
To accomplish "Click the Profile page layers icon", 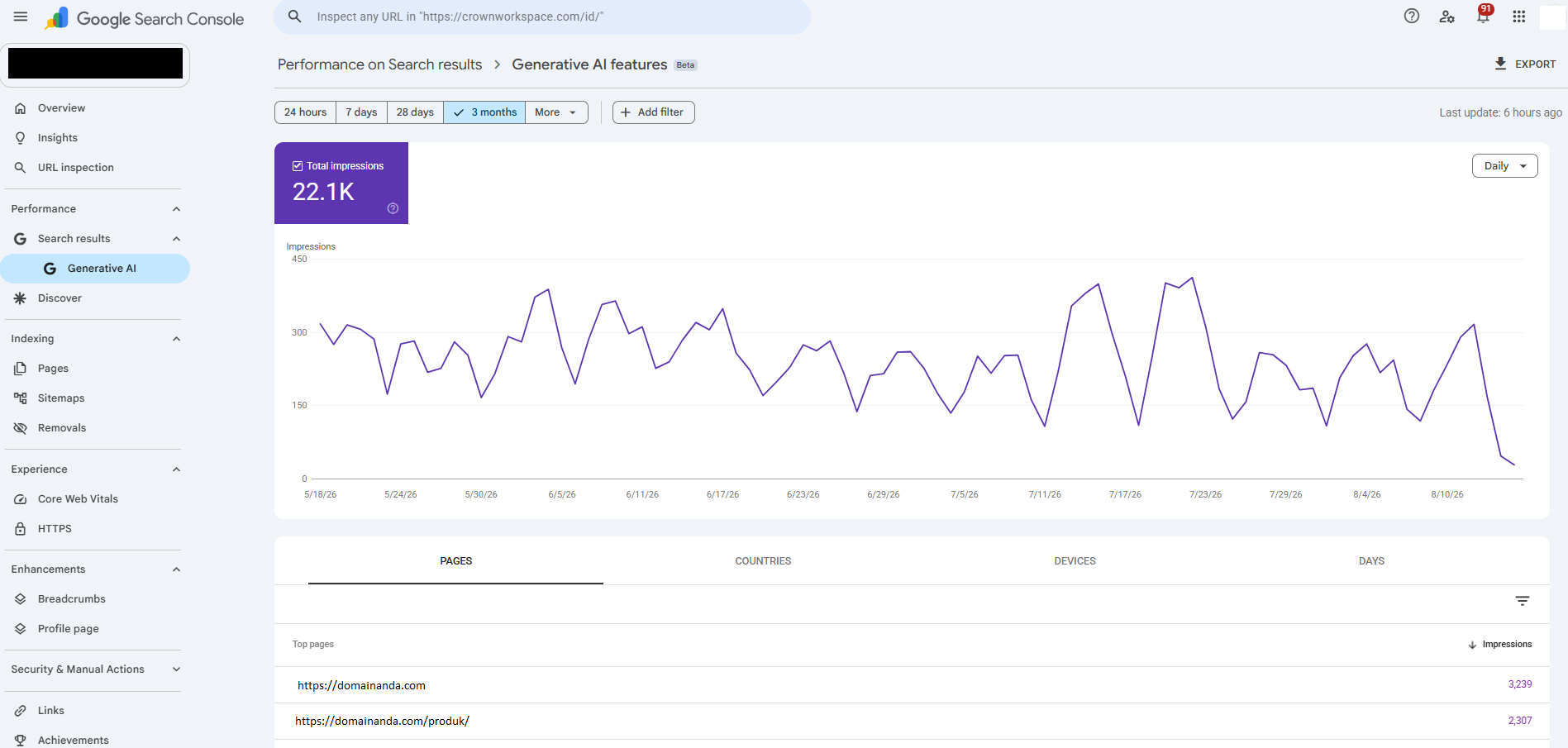I will point(21,629).
